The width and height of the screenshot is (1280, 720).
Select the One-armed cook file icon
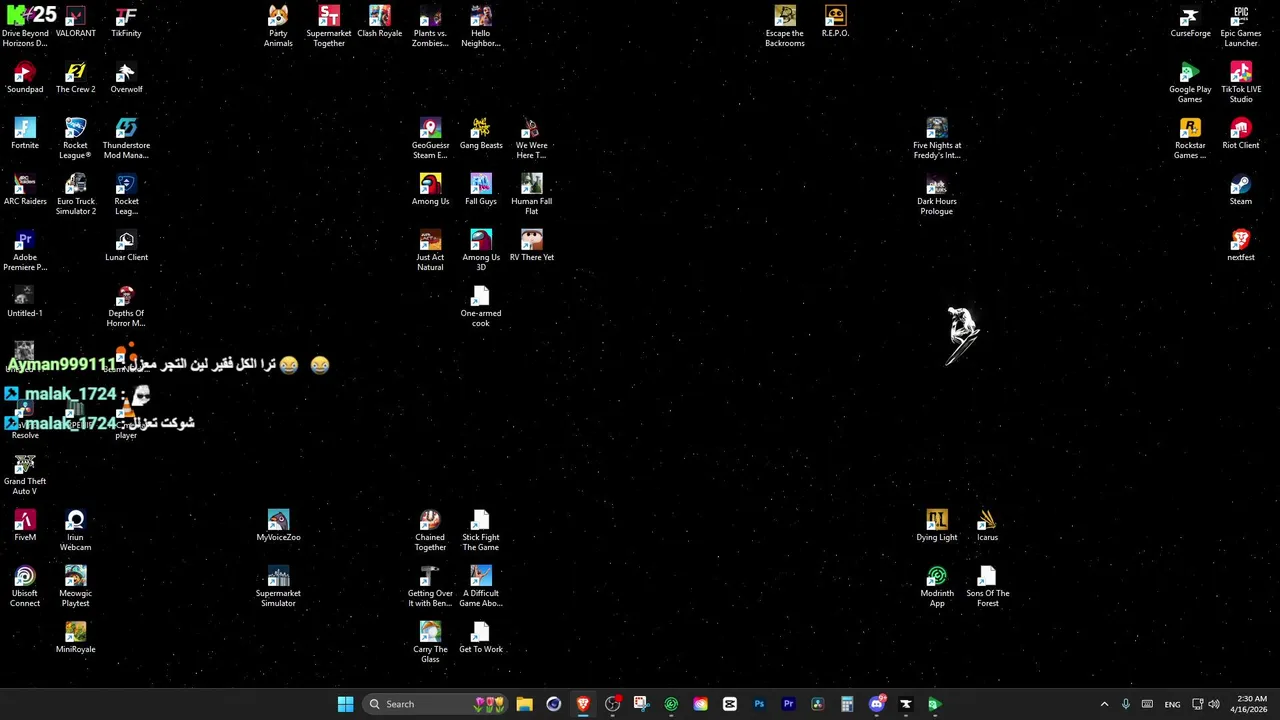pos(481,307)
